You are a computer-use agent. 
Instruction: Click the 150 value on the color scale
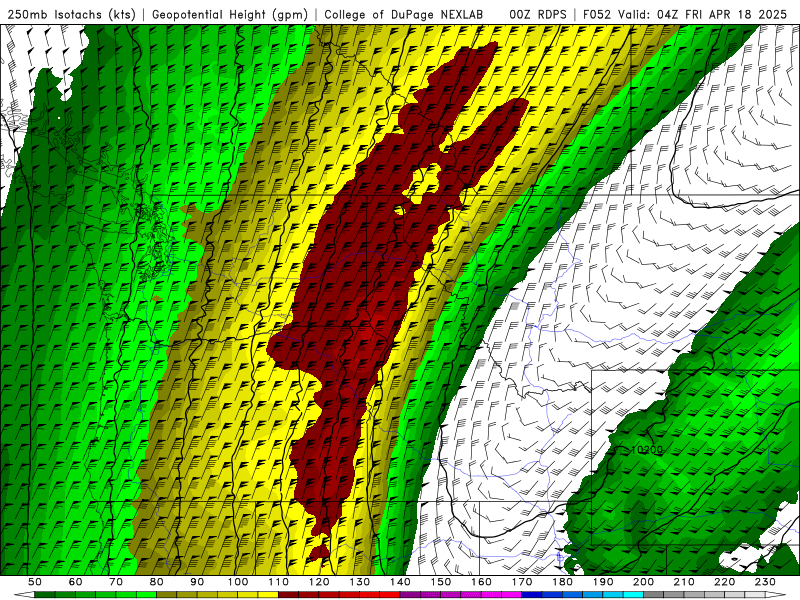pyautogui.click(x=441, y=582)
